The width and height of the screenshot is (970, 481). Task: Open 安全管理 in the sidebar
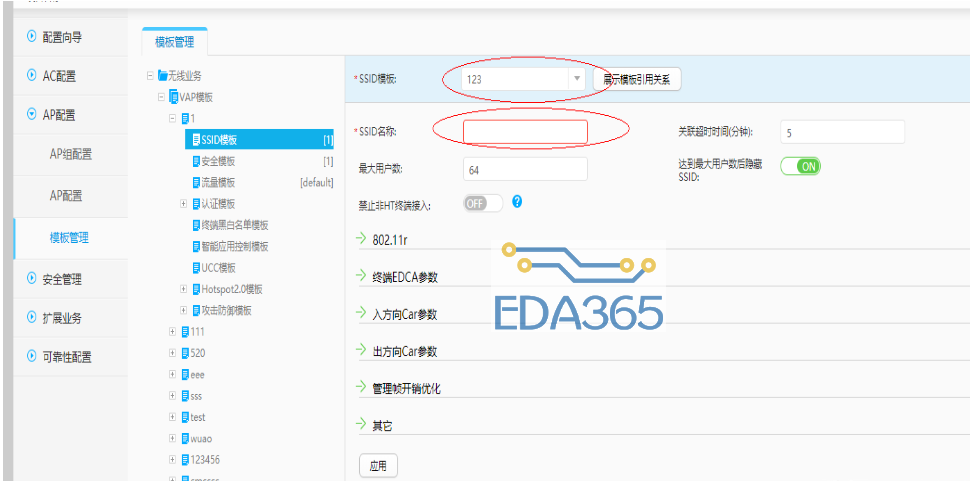(x=71, y=279)
